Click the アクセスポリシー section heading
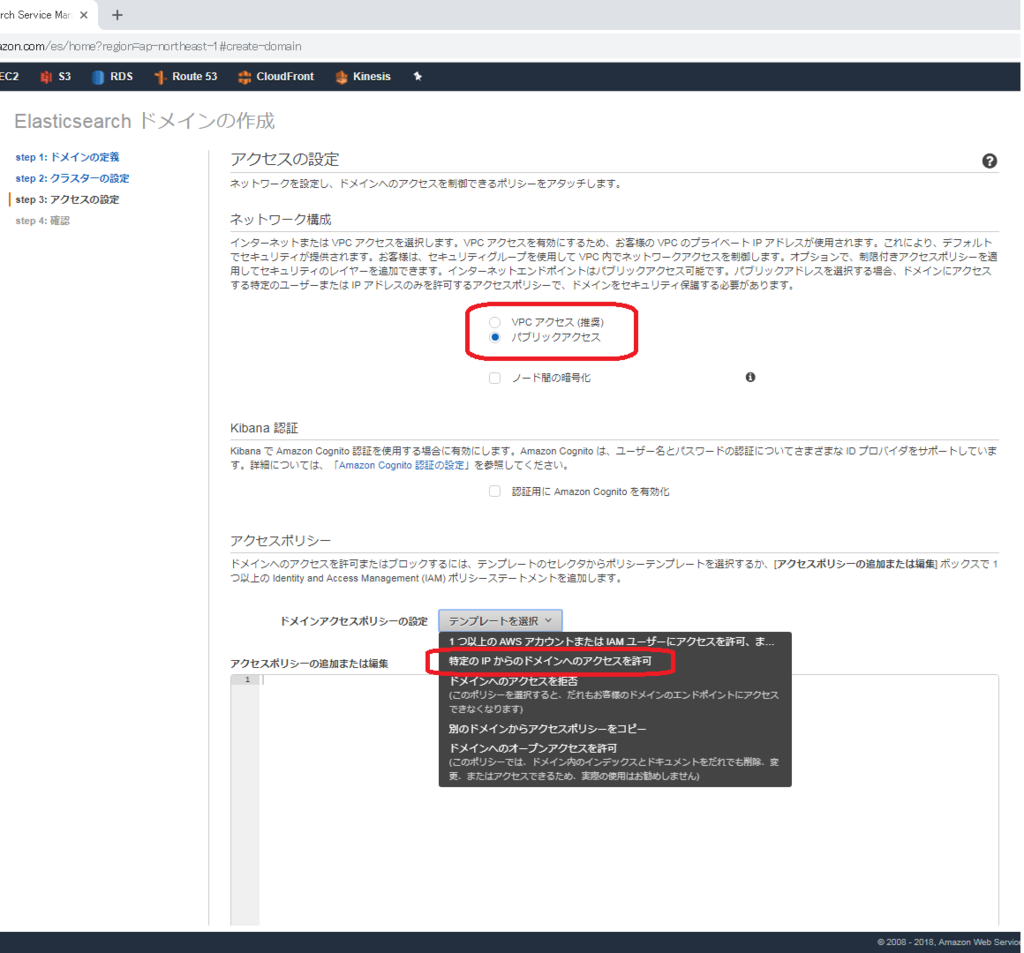 281,540
